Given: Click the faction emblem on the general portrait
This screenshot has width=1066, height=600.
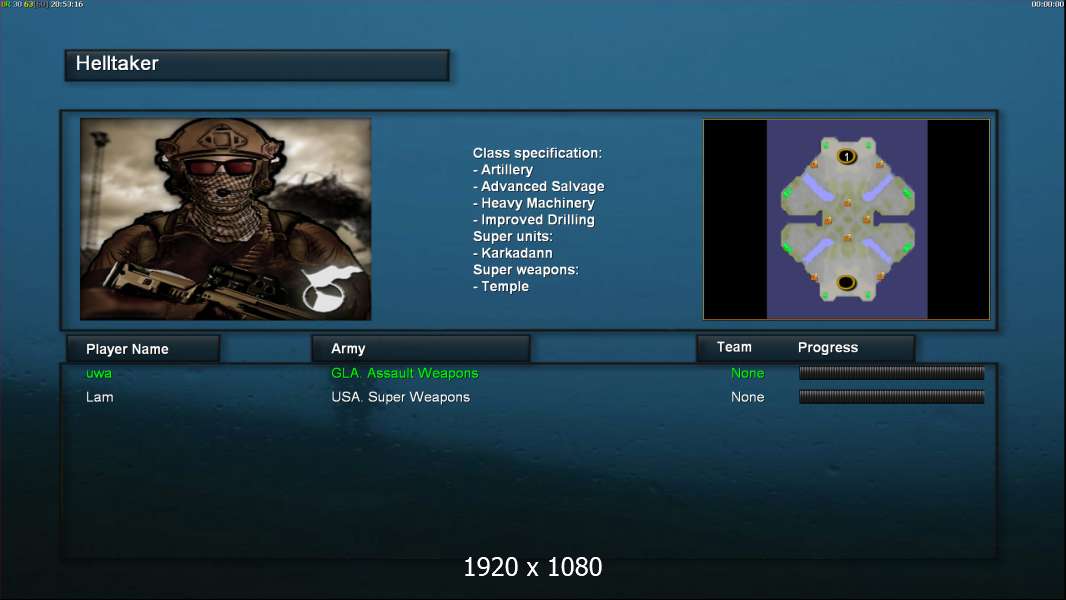Looking at the screenshot, I should 331,289.
